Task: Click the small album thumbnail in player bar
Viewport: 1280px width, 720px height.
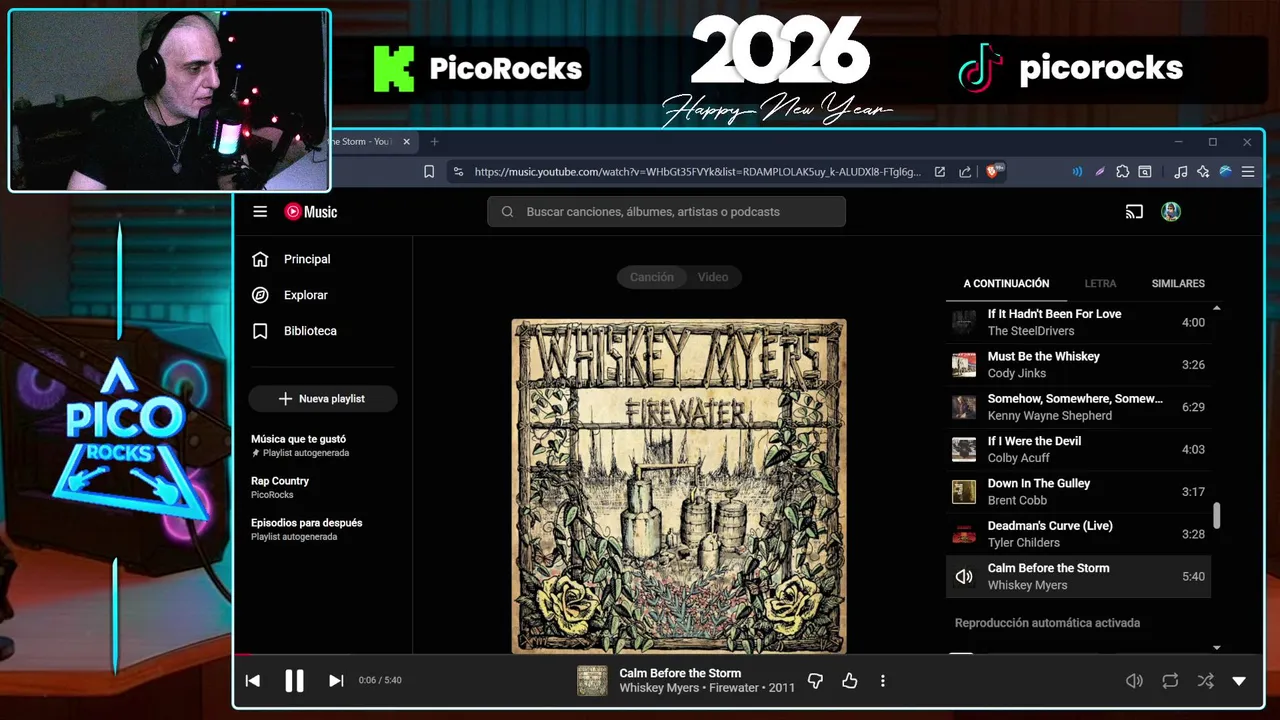Action: click(592, 681)
